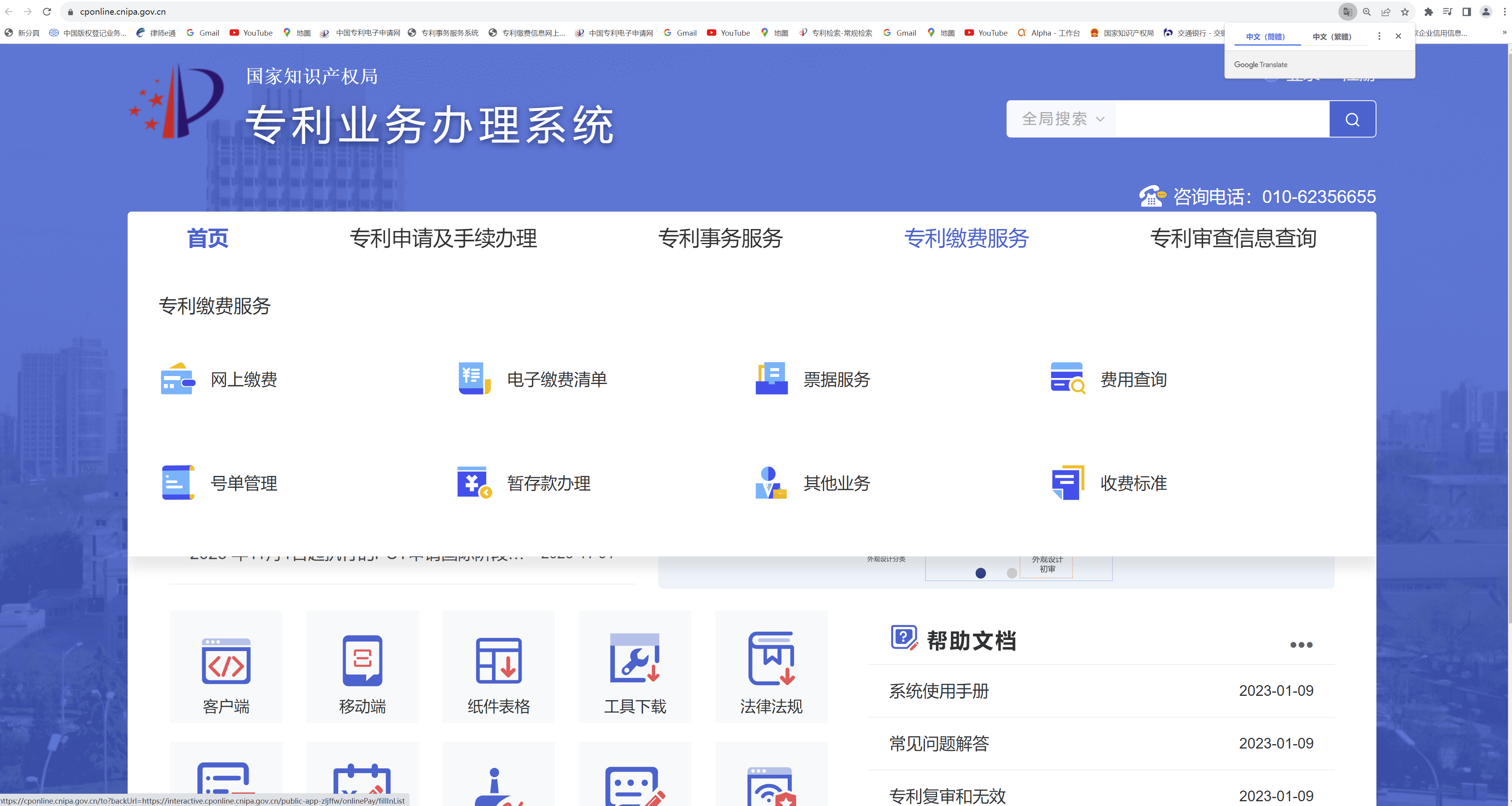This screenshot has width=1512, height=806.
Task: Open 网上缴费 online payment icon
Action: [178, 379]
